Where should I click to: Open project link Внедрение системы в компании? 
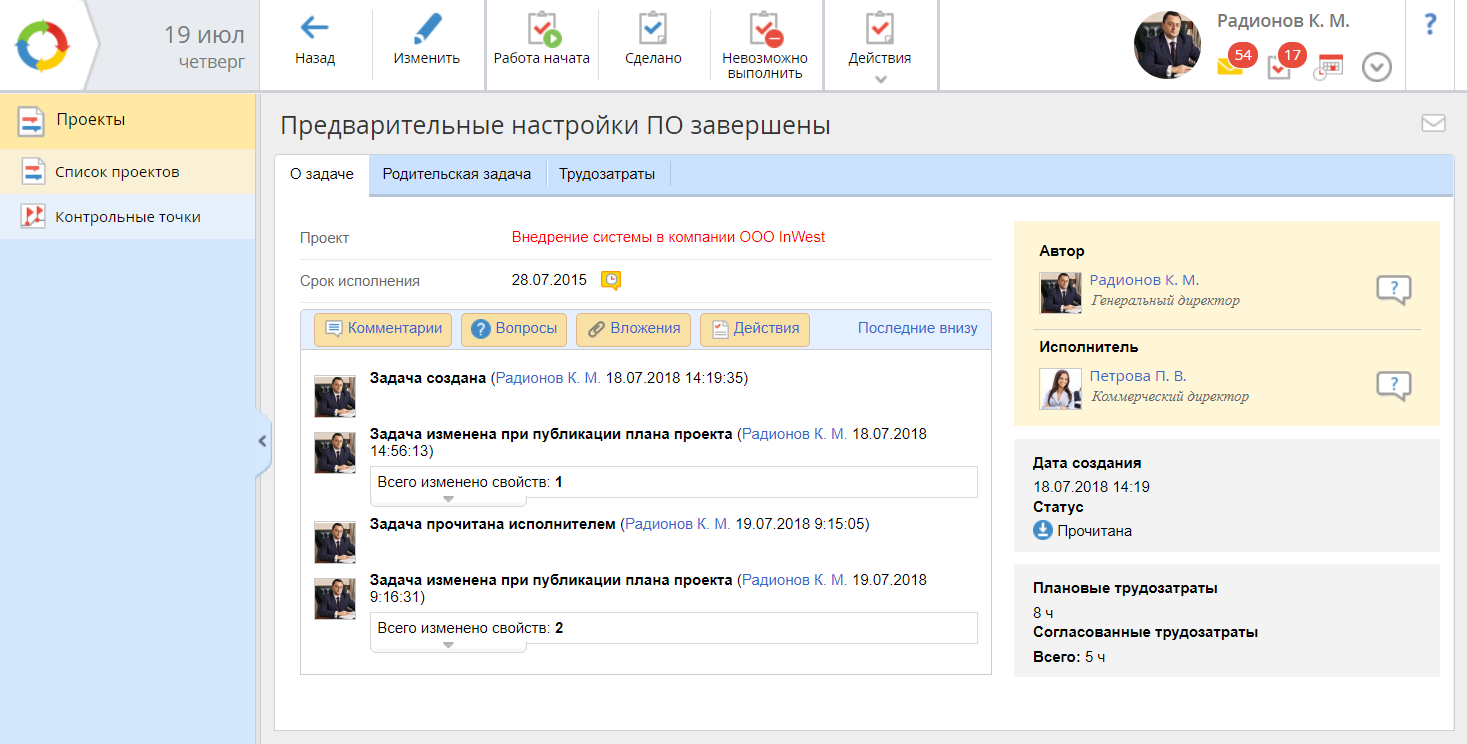pyautogui.click(x=668, y=237)
